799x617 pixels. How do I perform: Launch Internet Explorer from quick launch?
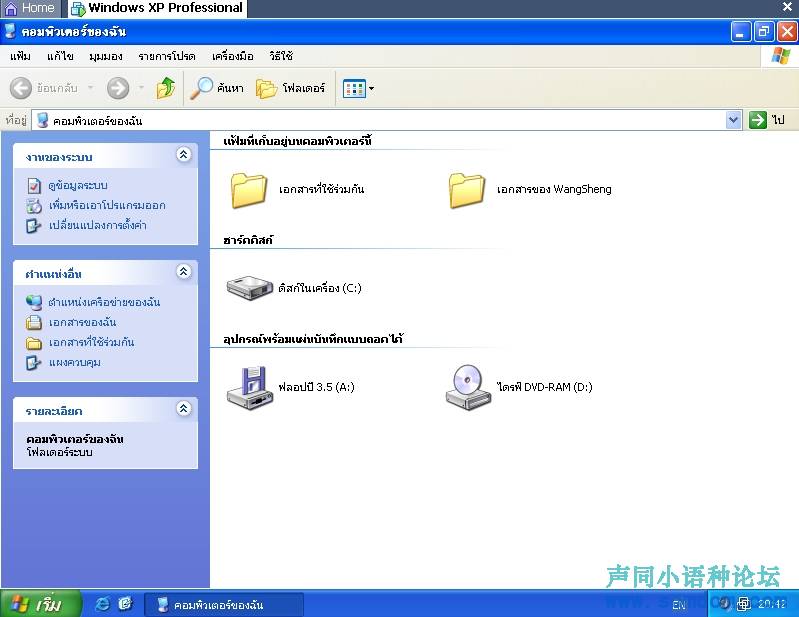[x=102, y=604]
